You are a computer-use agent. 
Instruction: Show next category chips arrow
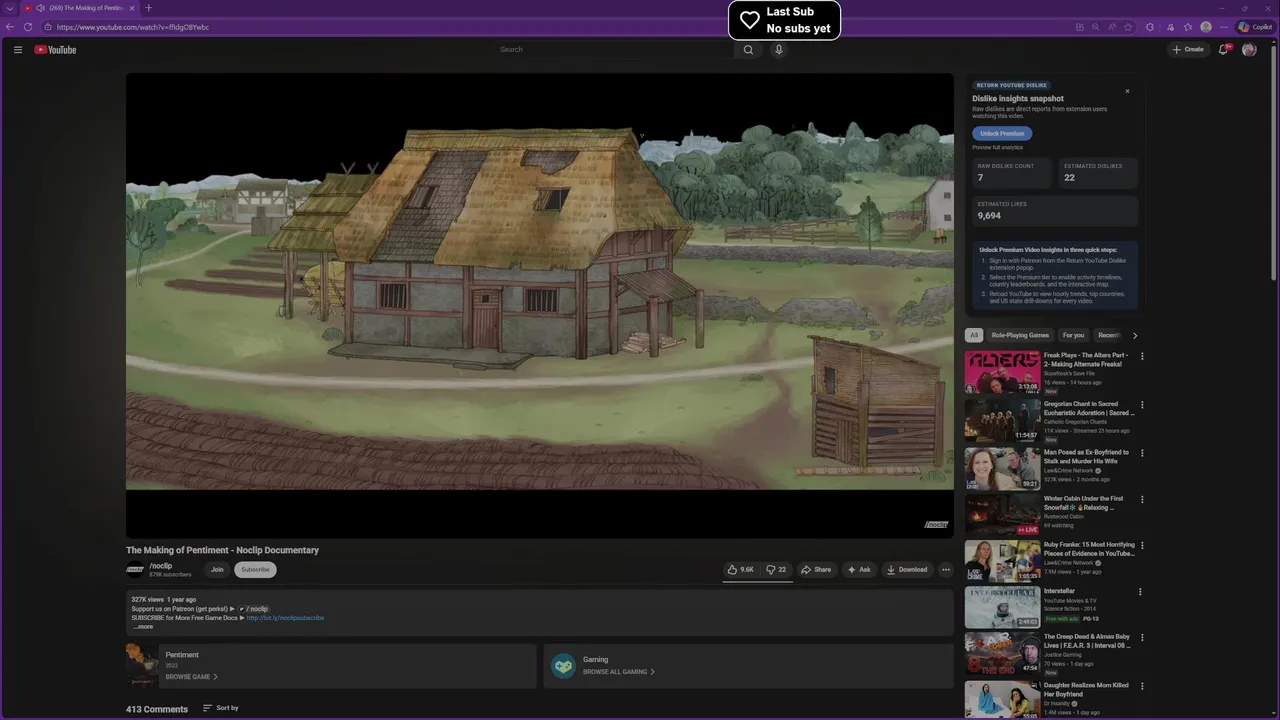click(x=1134, y=335)
